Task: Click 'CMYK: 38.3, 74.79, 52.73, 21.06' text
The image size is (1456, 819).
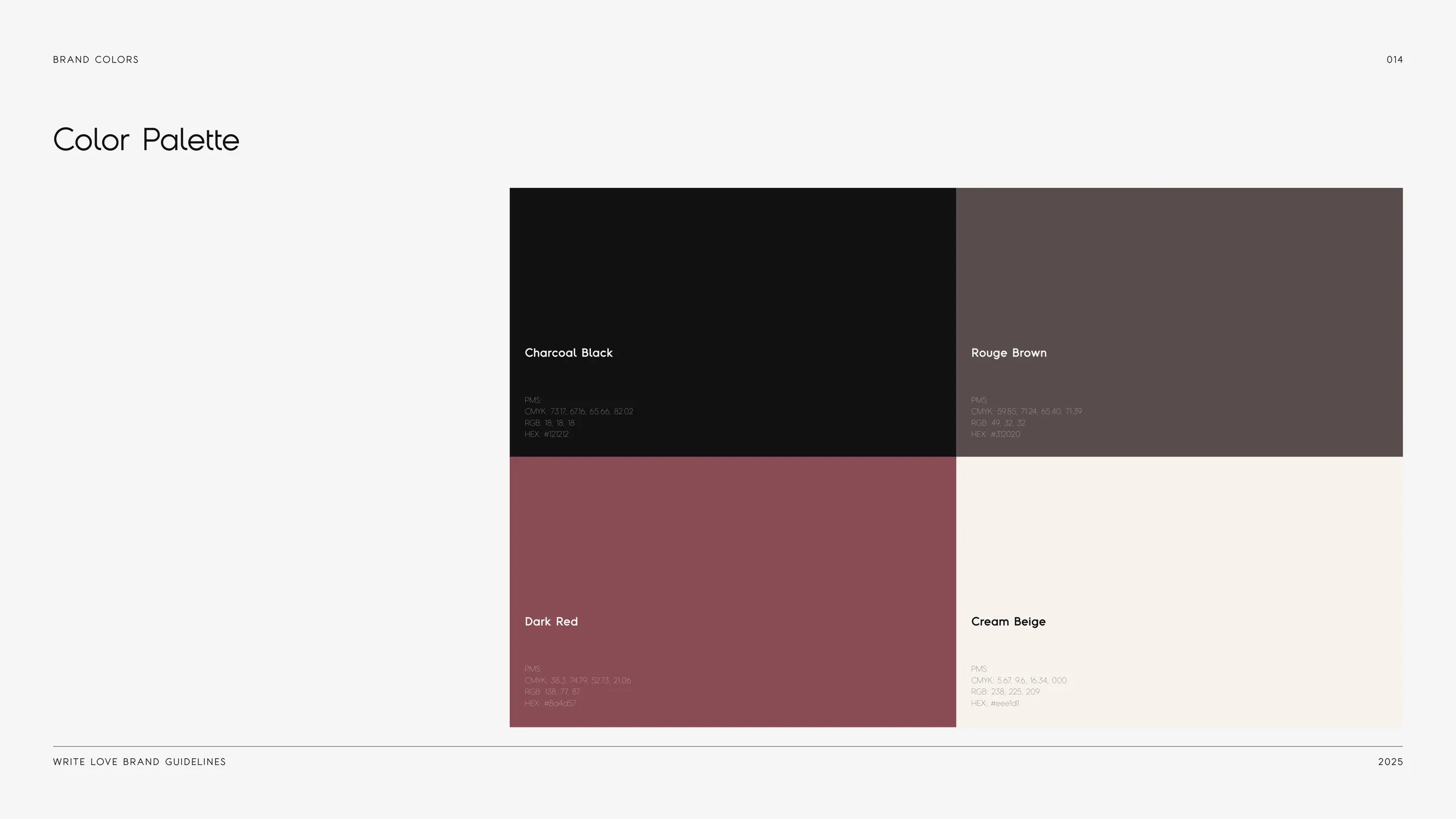Action: (578, 681)
